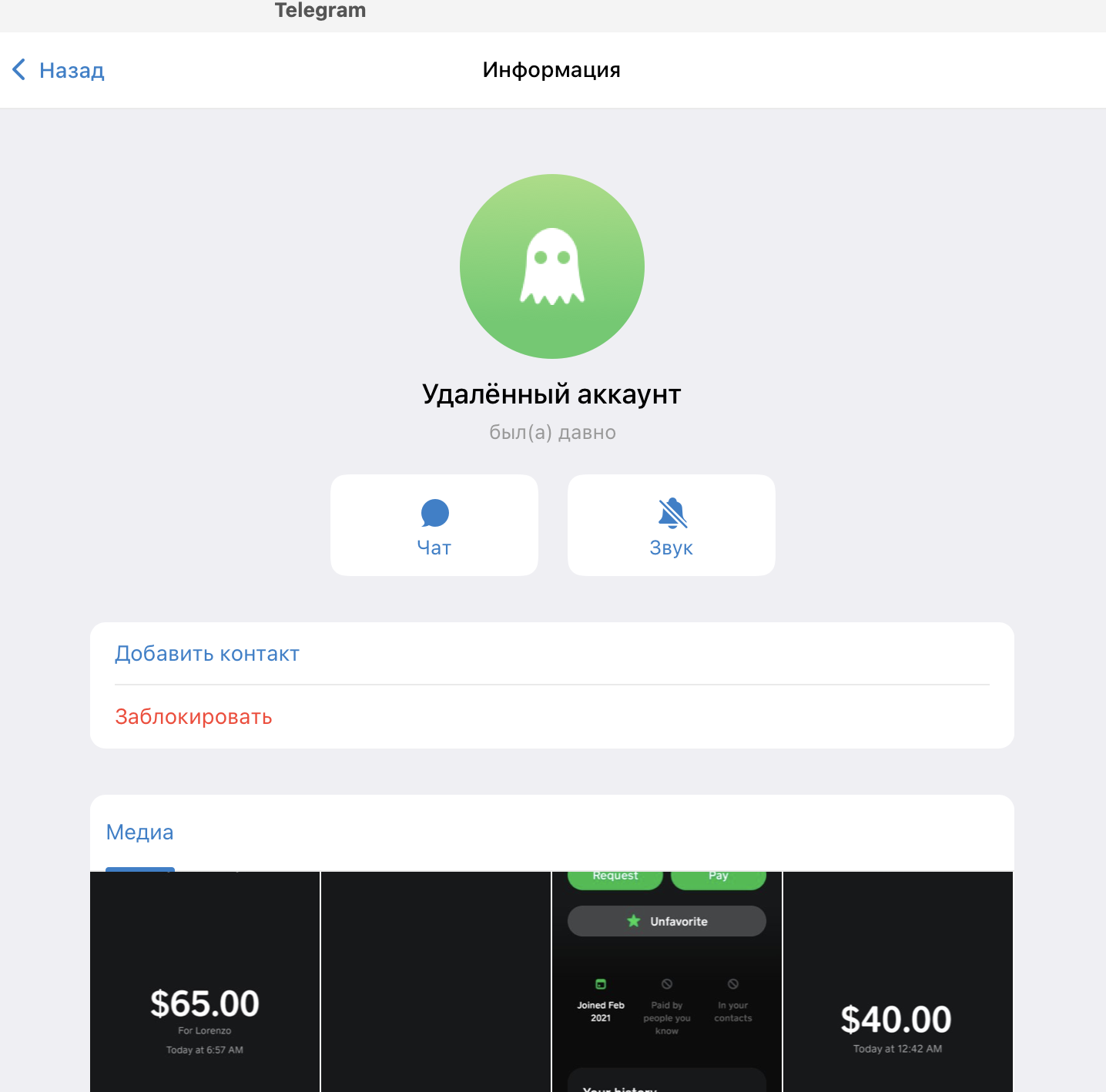
Task: Open the Unfavorite screenshot media thumbnail
Action: (667, 982)
